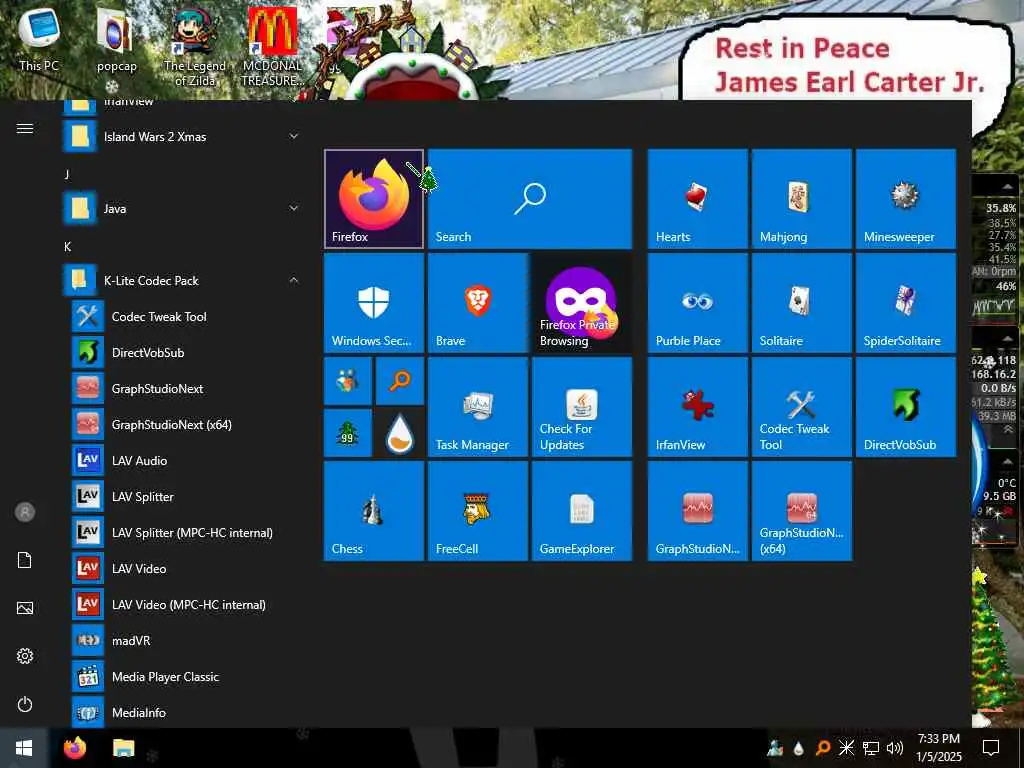Open the SpiderSolitaire tile

click(x=906, y=303)
